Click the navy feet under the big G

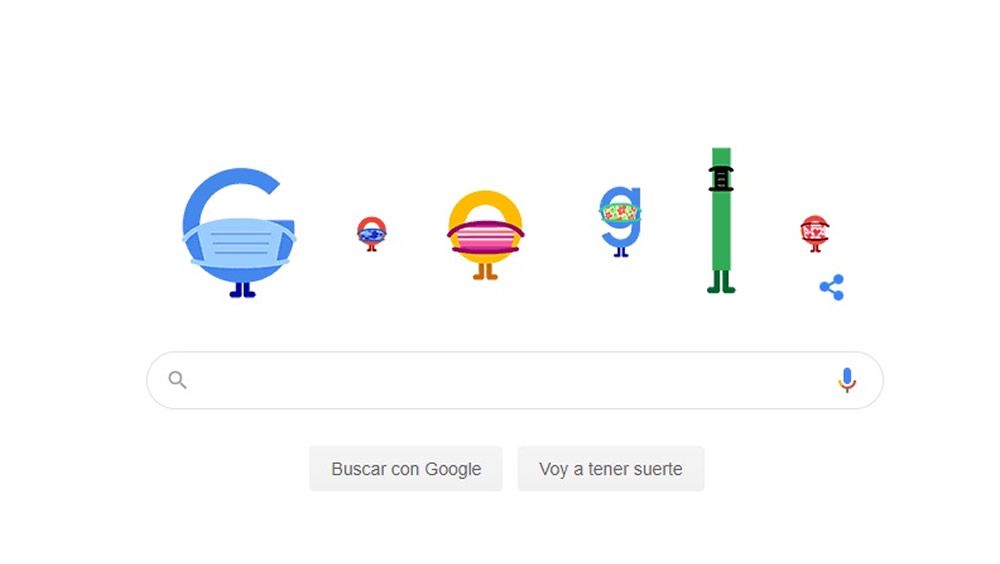click(x=242, y=290)
